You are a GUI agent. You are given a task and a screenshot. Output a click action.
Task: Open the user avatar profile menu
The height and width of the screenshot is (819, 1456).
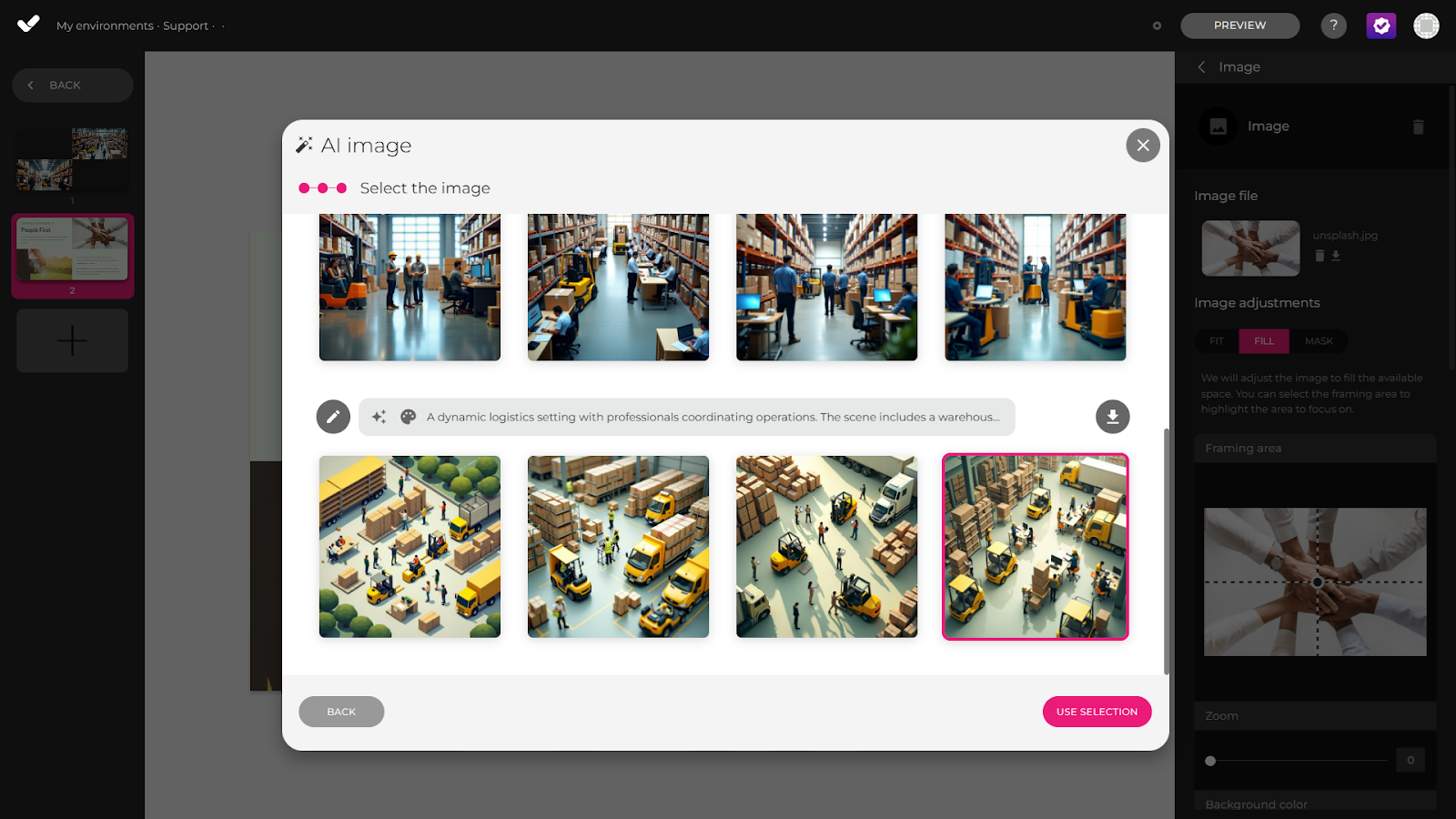pyautogui.click(x=1425, y=25)
